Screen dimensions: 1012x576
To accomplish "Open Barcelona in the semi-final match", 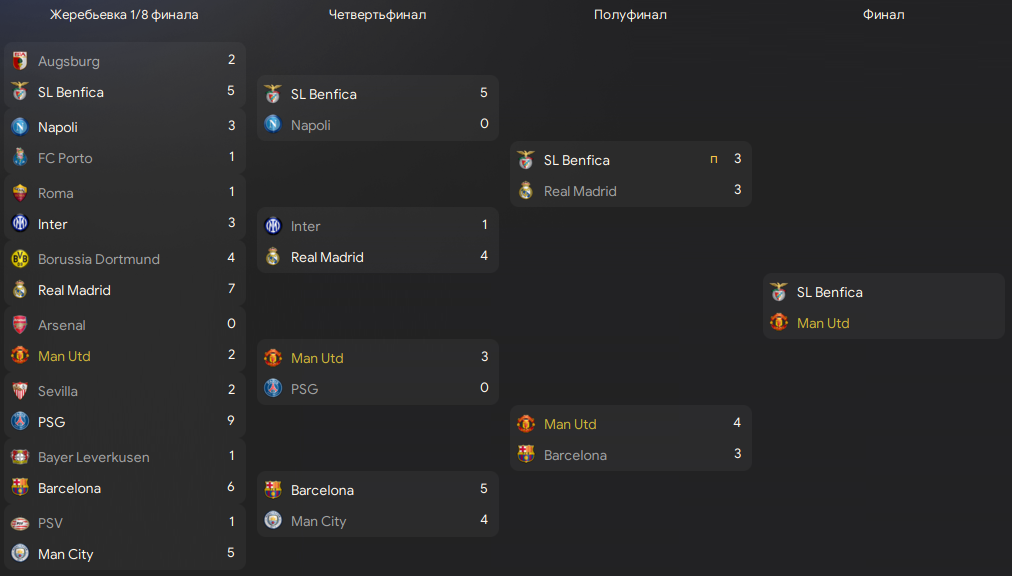I will [575, 455].
